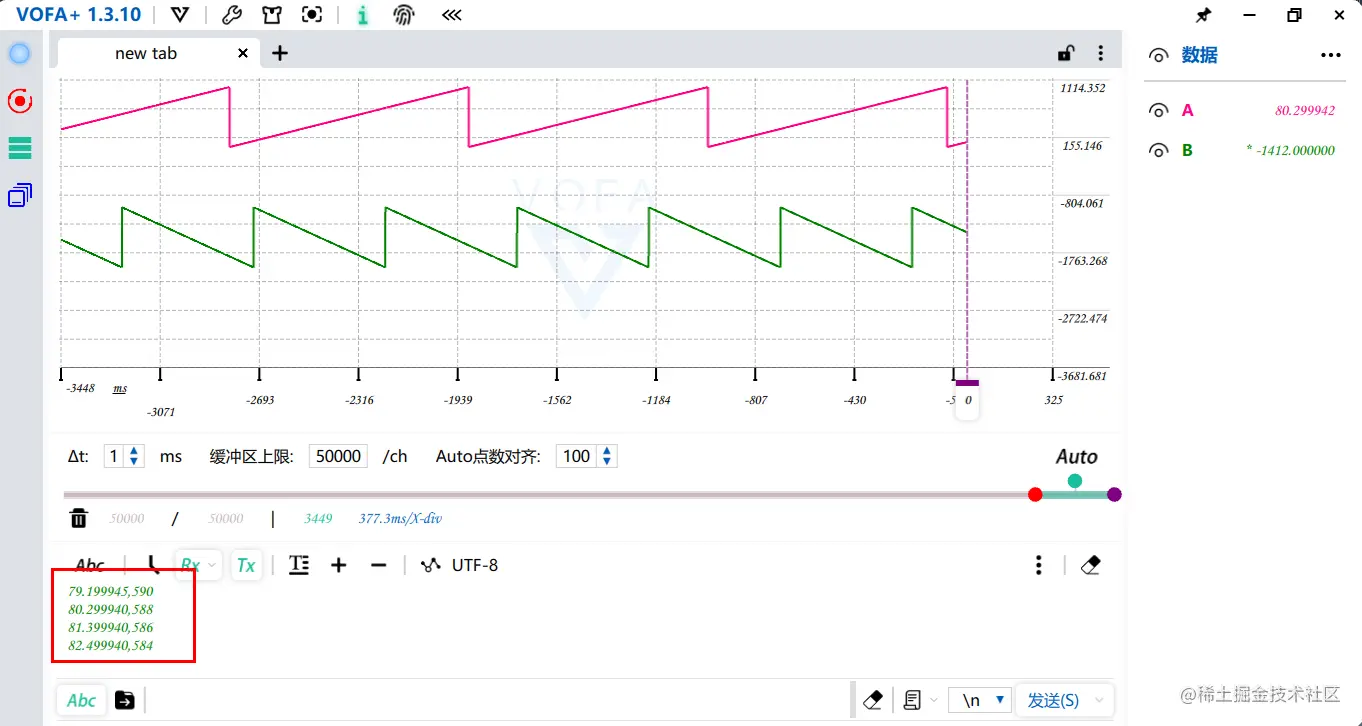Click the red slider handle
The image size is (1362, 726).
(1035, 494)
